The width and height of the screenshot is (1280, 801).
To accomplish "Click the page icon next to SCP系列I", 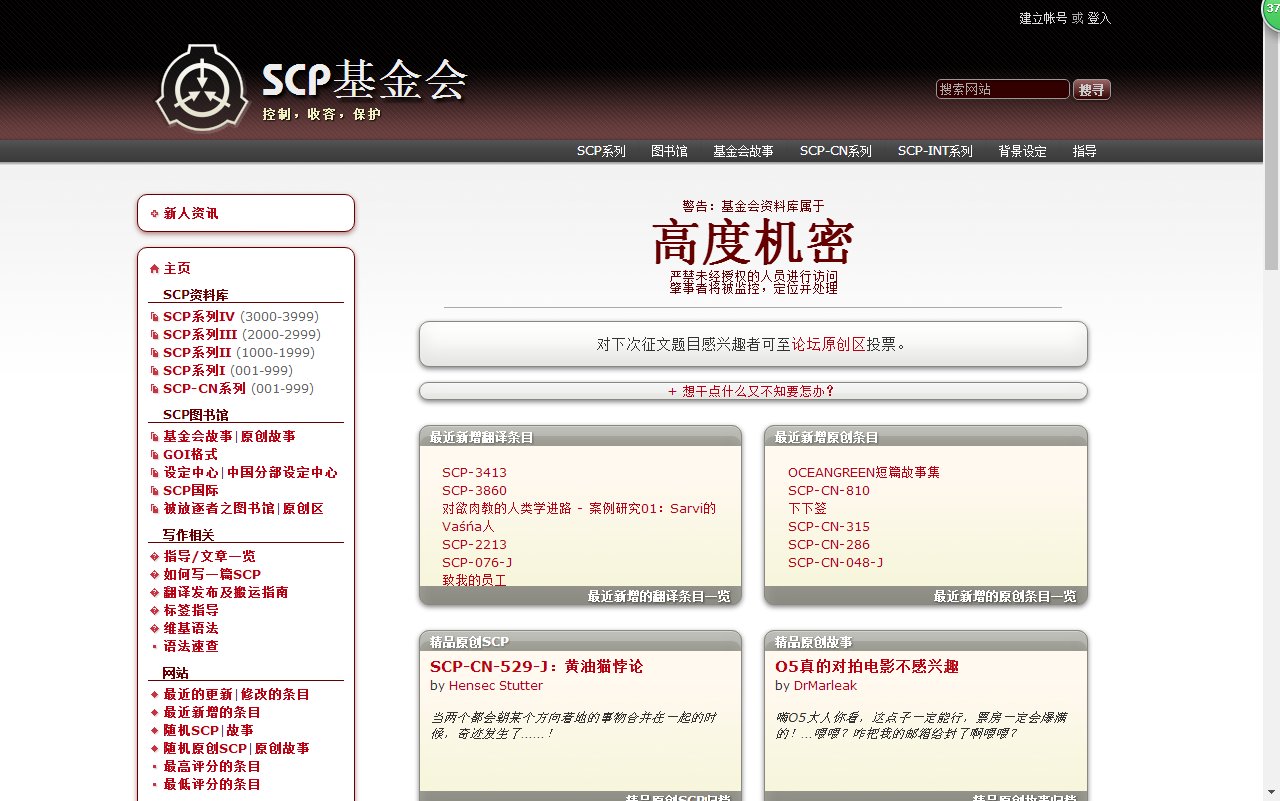I will [x=155, y=370].
